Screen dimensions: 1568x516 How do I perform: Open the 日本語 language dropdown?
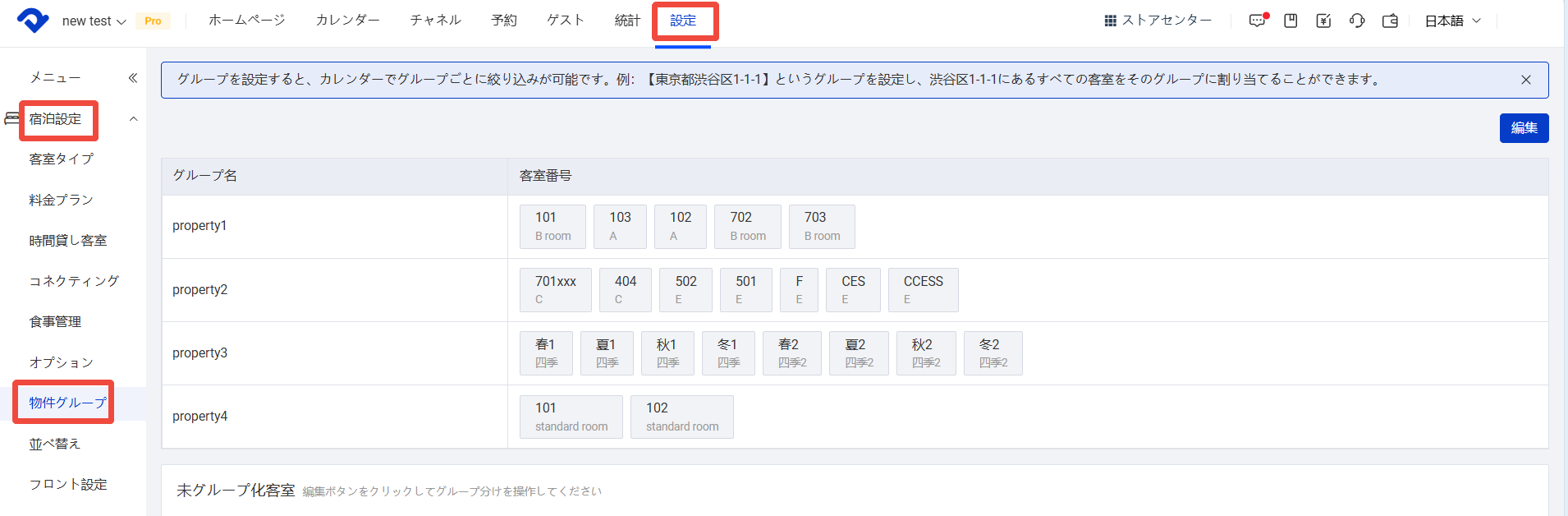pos(1453,21)
